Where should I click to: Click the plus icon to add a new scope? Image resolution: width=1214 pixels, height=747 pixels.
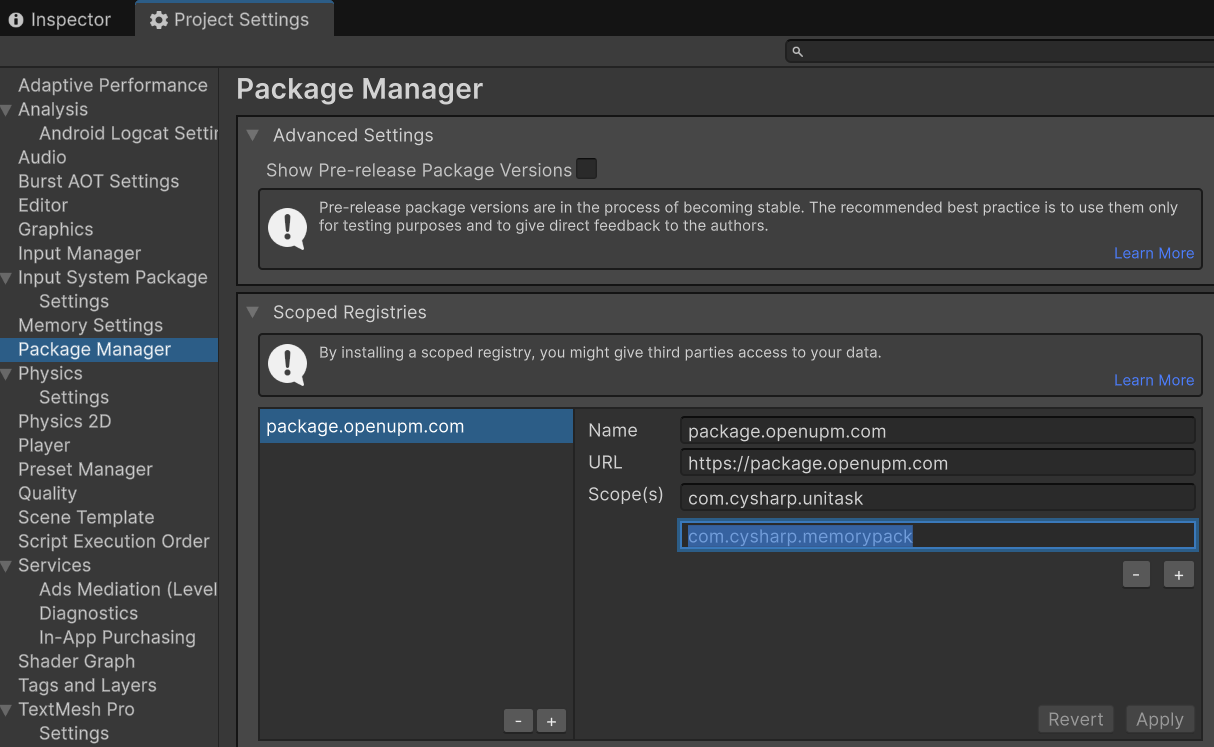point(1178,574)
